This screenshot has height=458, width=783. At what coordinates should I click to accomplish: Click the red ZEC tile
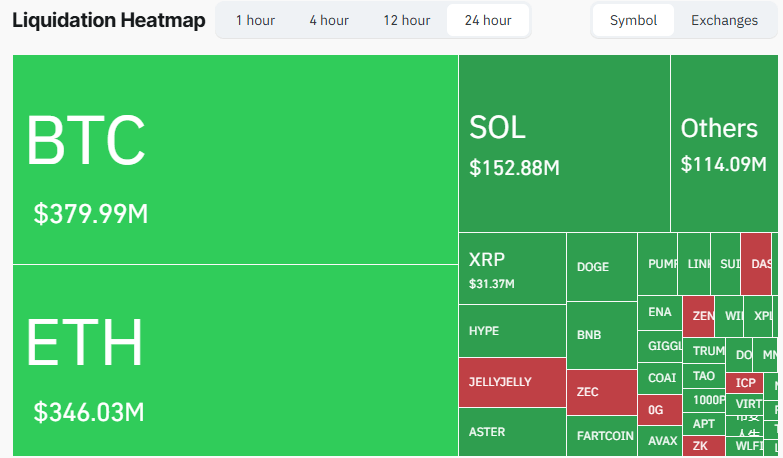[x=601, y=392]
